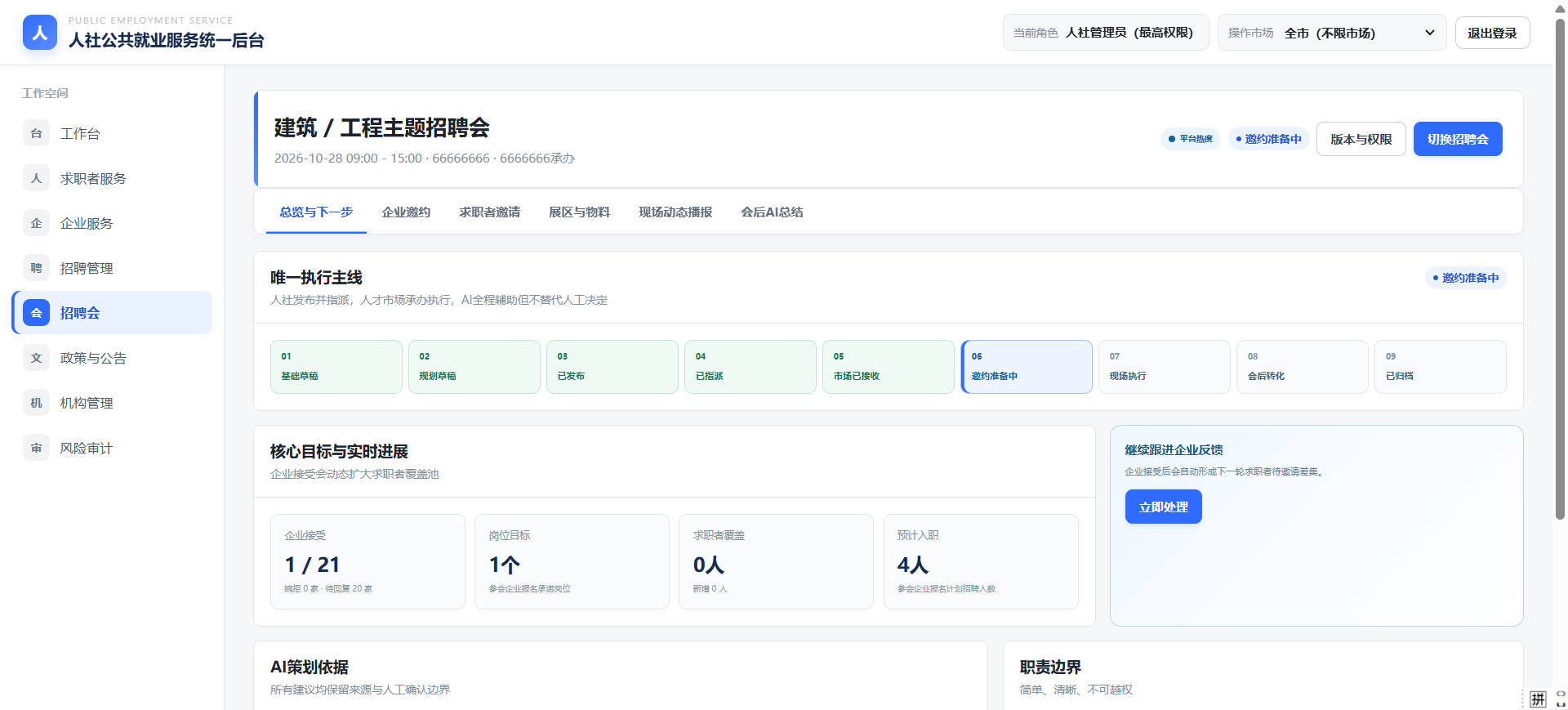Open 招聘管理 sidebar icon
This screenshot has height=710, width=1568.
click(x=36, y=268)
